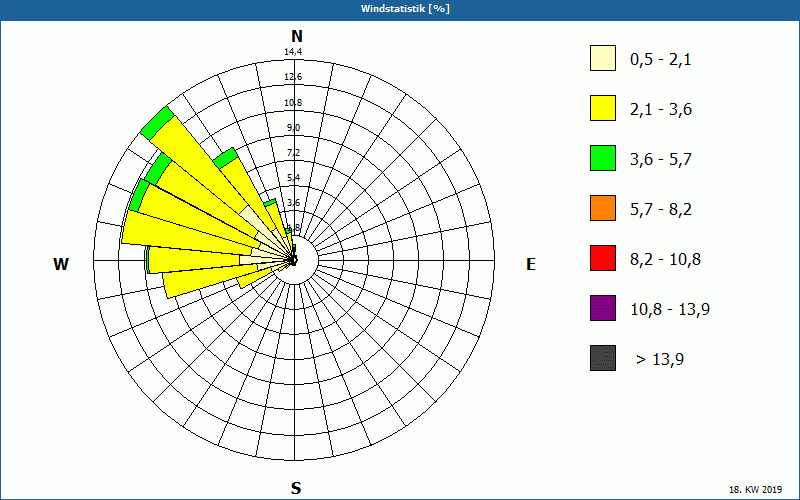
Task: Click the N compass label
Action: click(297, 36)
